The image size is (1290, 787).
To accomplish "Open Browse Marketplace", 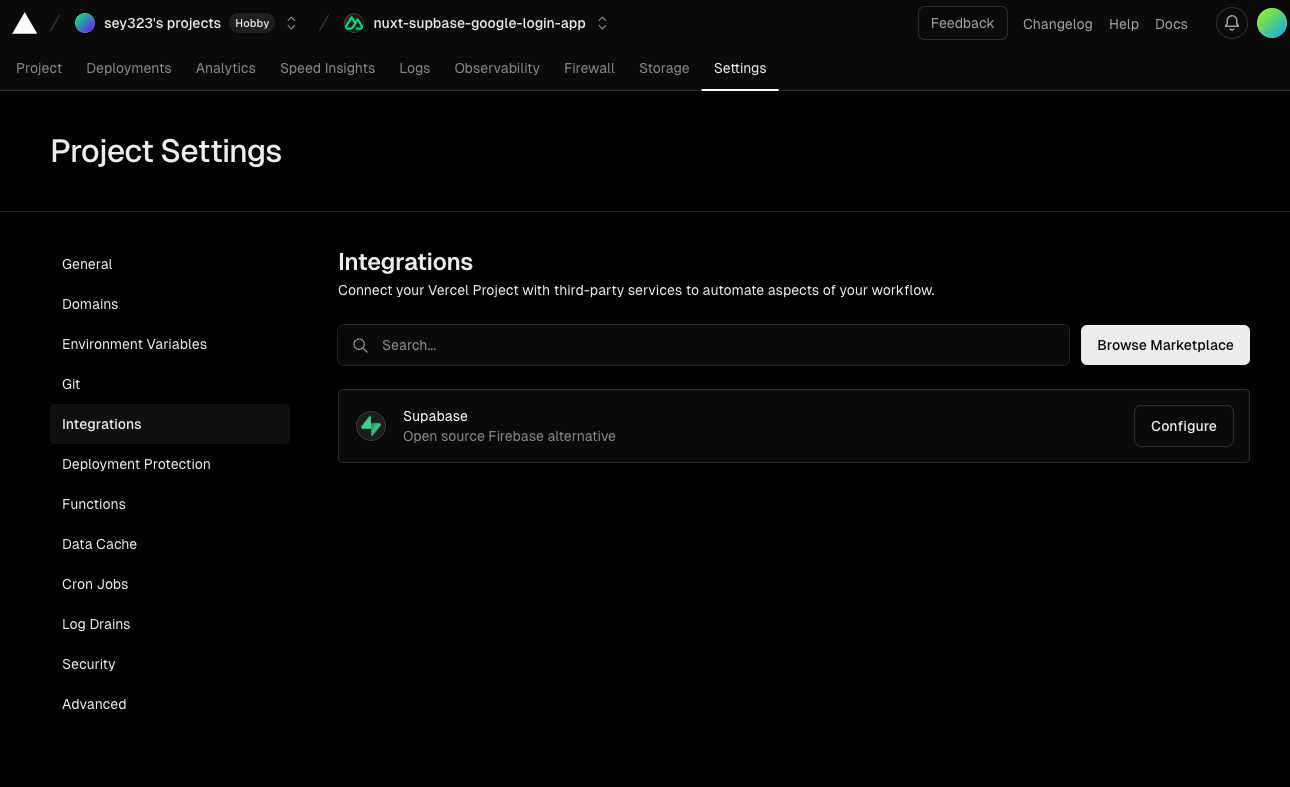I will [1164, 344].
